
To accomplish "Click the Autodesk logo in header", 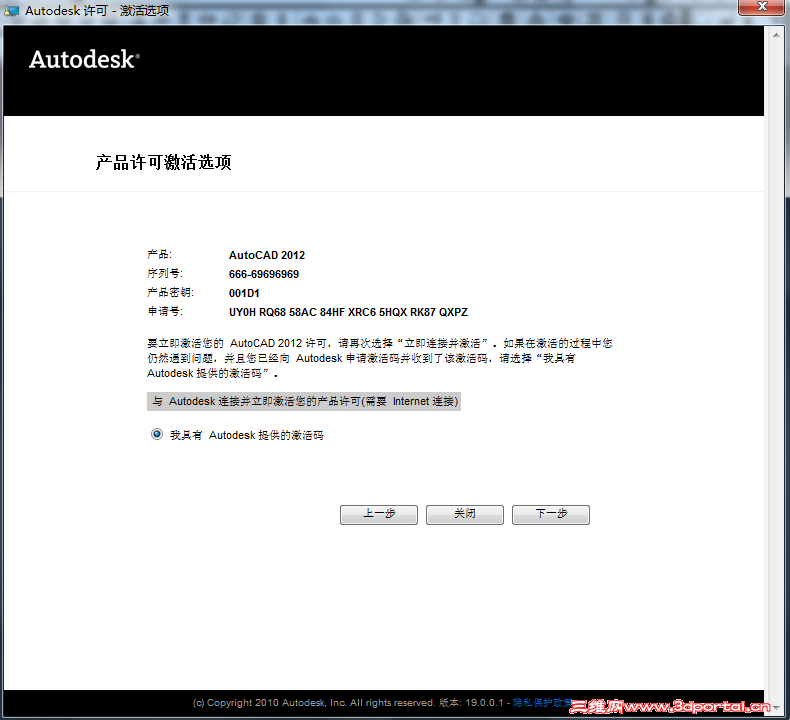I will [x=84, y=59].
